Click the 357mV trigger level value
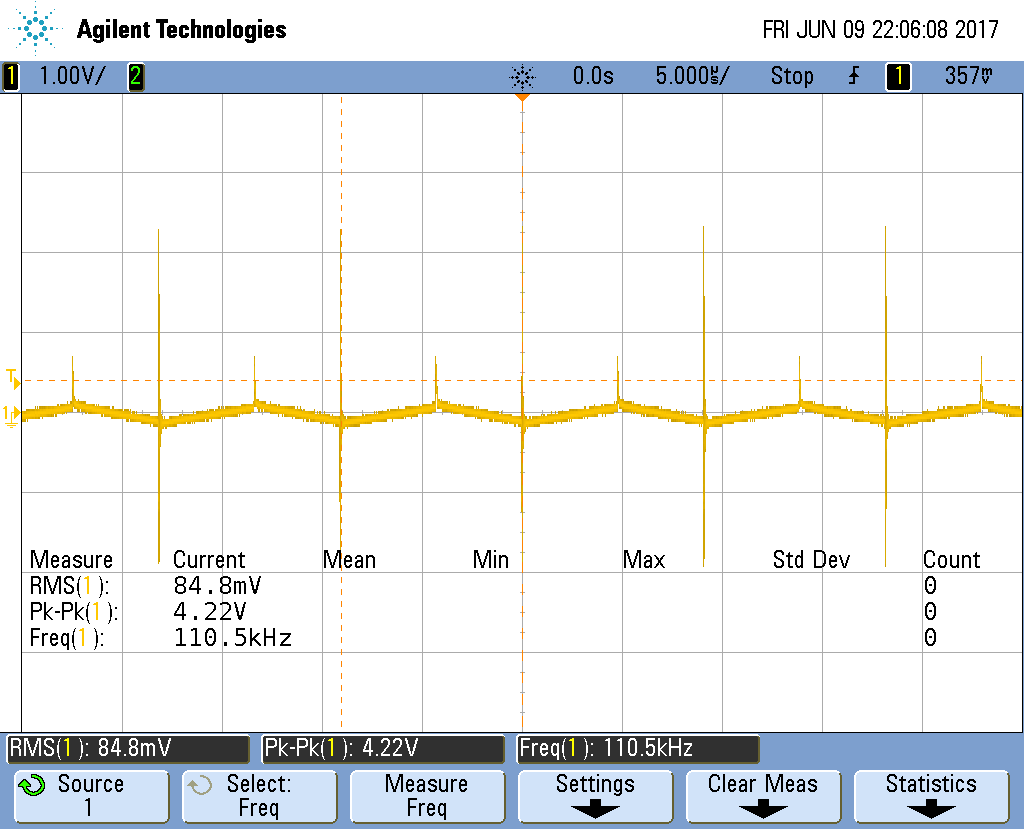The height and width of the screenshot is (829, 1024). coord(968,76)
